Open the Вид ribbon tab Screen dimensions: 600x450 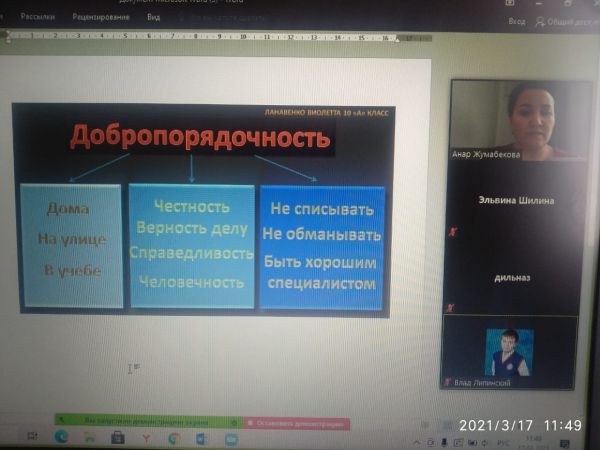click(152, 17)
